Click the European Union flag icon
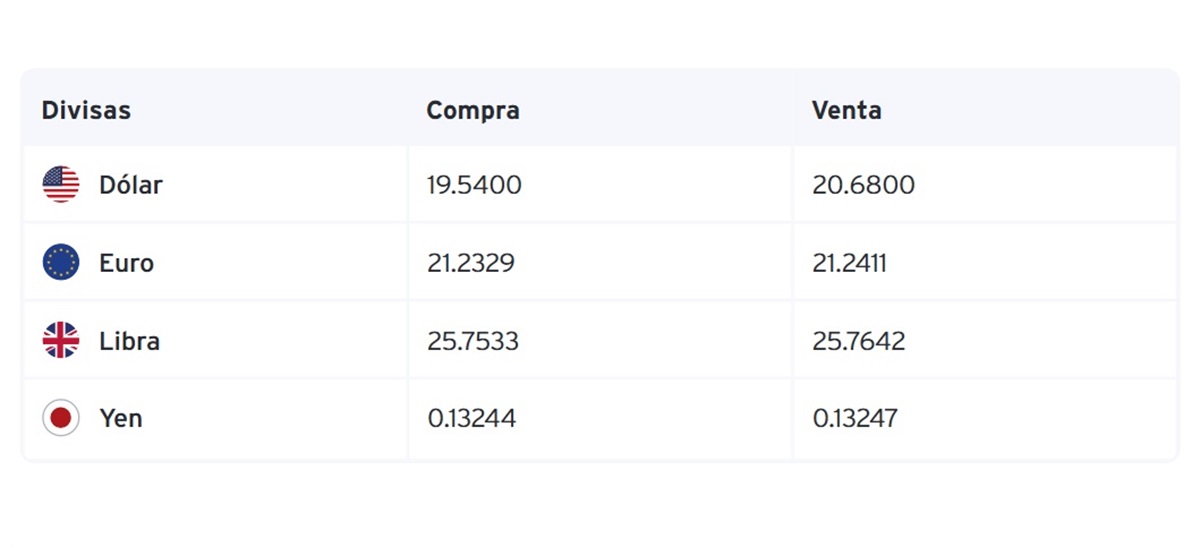The image size is (1200, 547). pyautogui.click(x=61, y=263)
